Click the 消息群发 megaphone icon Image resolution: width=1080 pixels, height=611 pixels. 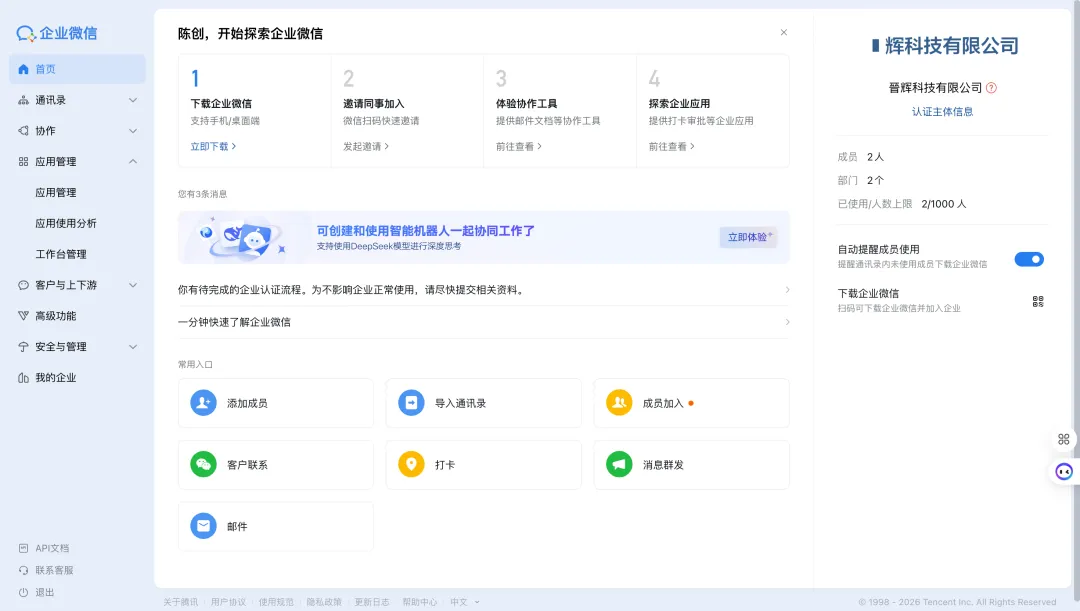pos(619,465)
